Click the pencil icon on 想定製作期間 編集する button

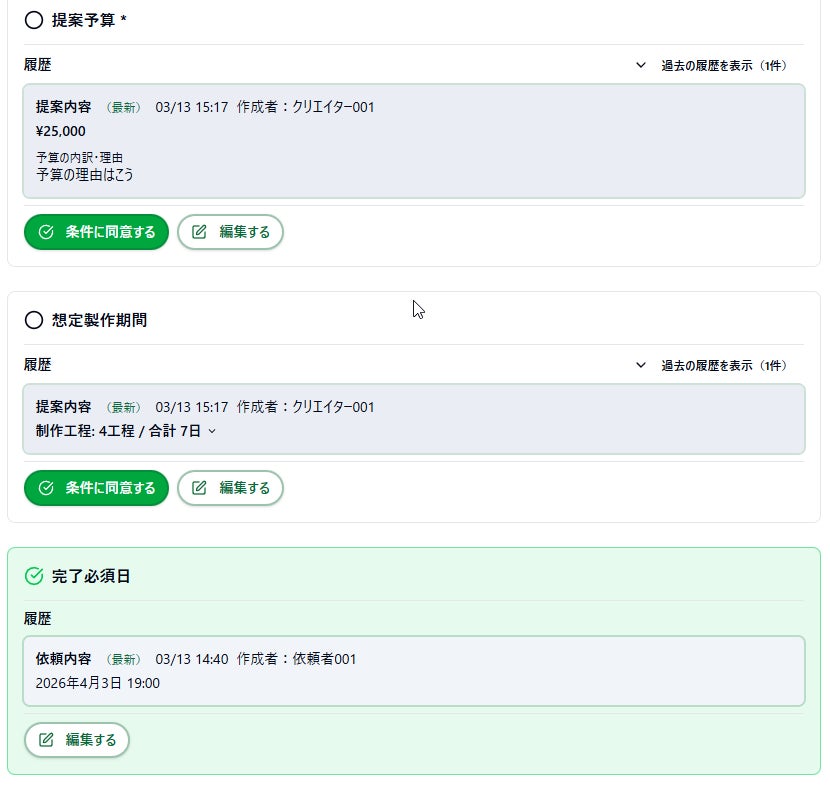[199, 488]
